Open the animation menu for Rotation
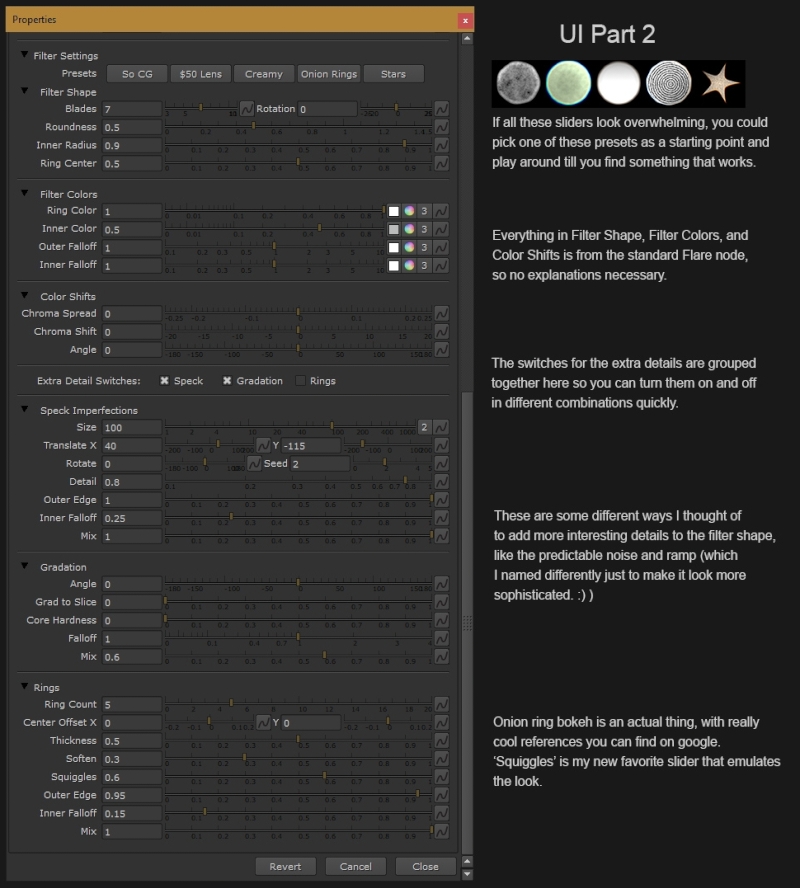The image size is (800, 888). pos(441,108)
